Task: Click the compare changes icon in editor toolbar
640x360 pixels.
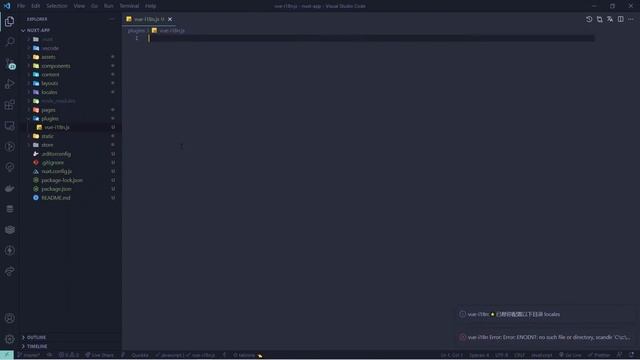Action: tap(600, 19)
